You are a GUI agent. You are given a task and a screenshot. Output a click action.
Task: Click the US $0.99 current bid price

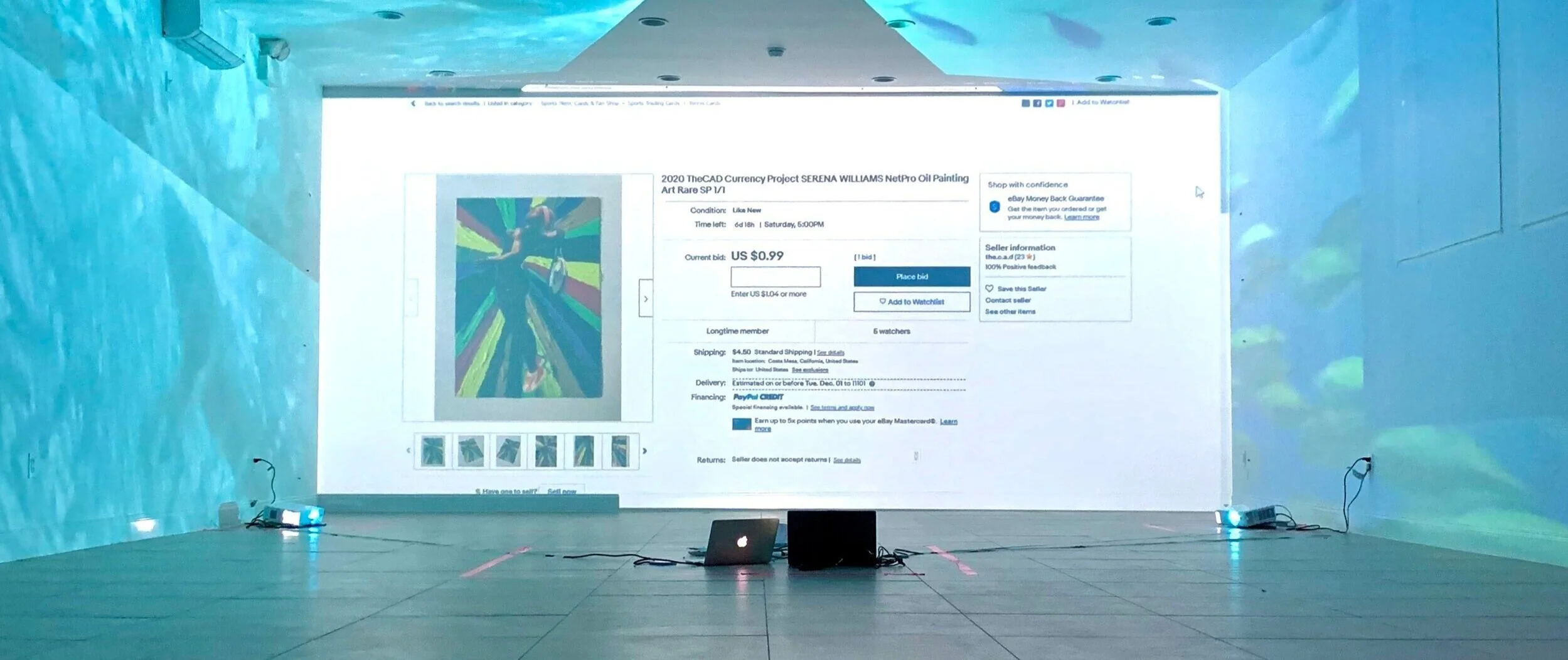click(757, 256)
